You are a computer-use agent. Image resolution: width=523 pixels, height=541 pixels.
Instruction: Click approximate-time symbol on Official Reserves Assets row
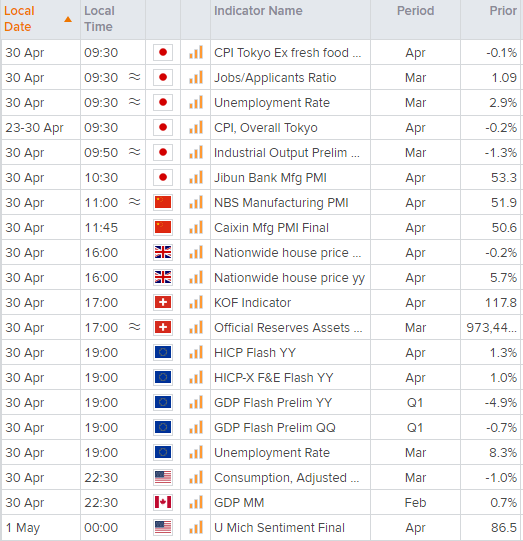click(135, 326)
